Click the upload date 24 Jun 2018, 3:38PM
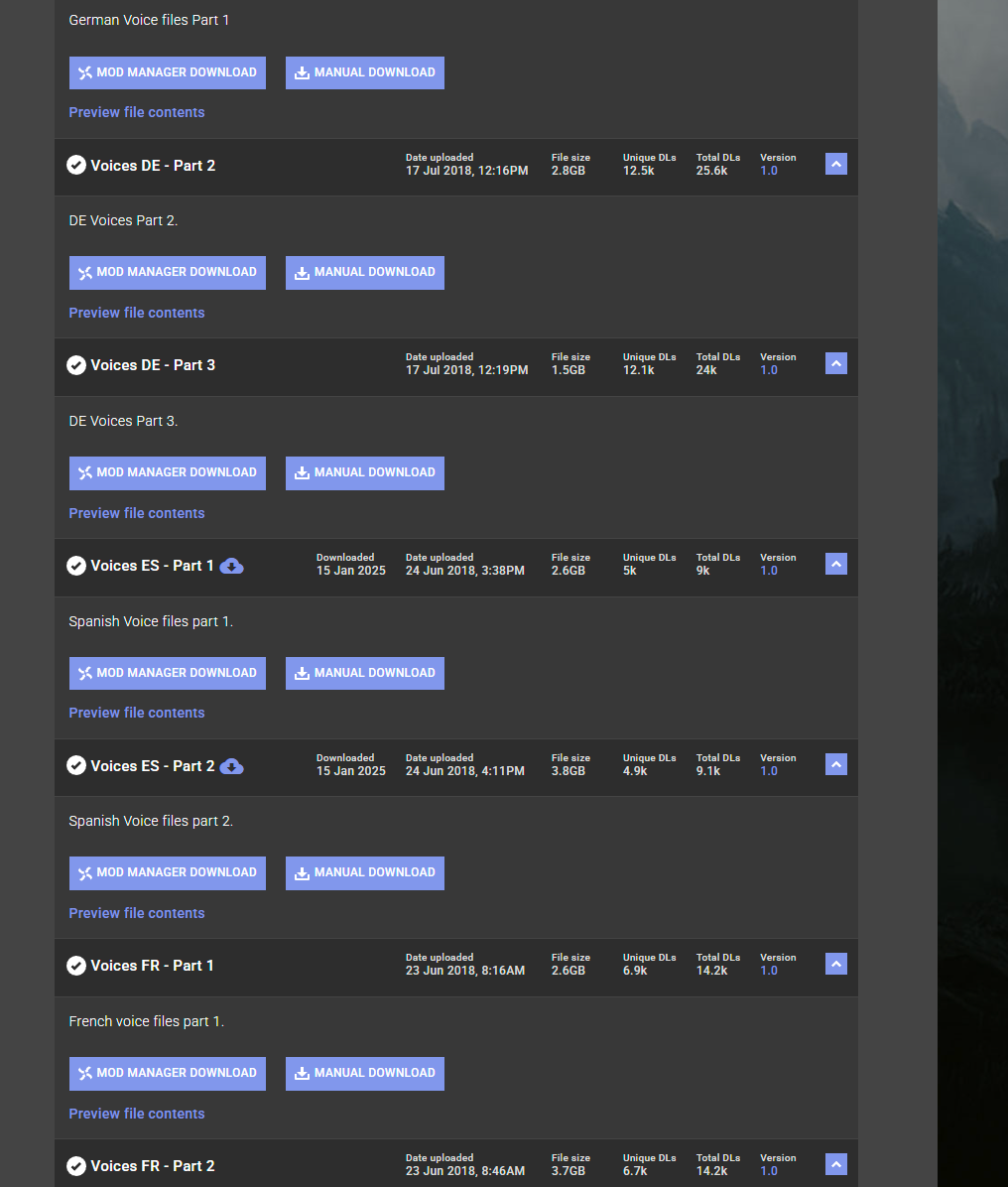The height and width of the screenshot is (1187, 1008). pos(465,571)
